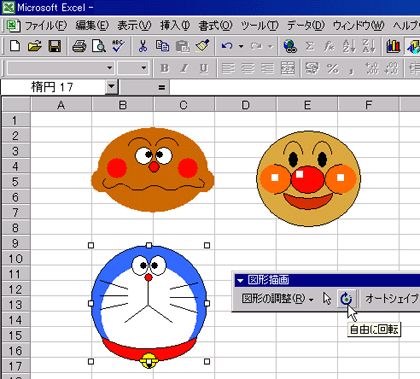The image size is (420, 379).
Task: Click the Print icon
Action: 79,46
